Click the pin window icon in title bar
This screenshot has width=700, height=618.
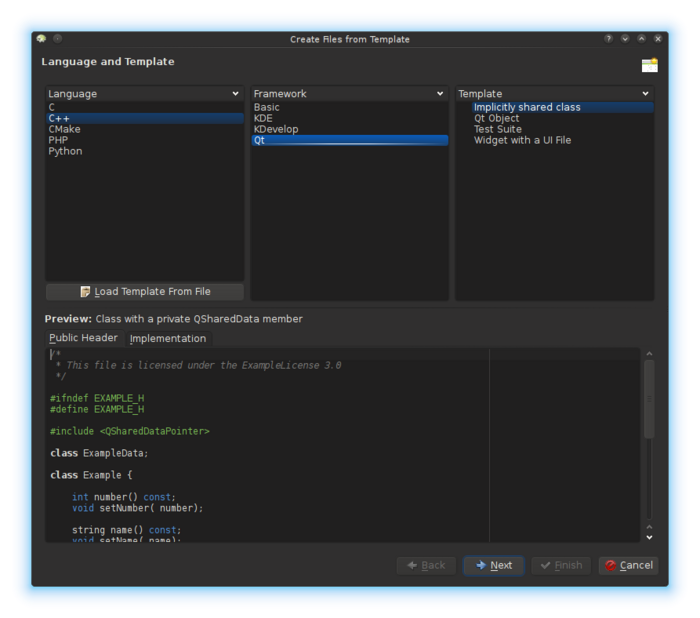click(58, 38)
